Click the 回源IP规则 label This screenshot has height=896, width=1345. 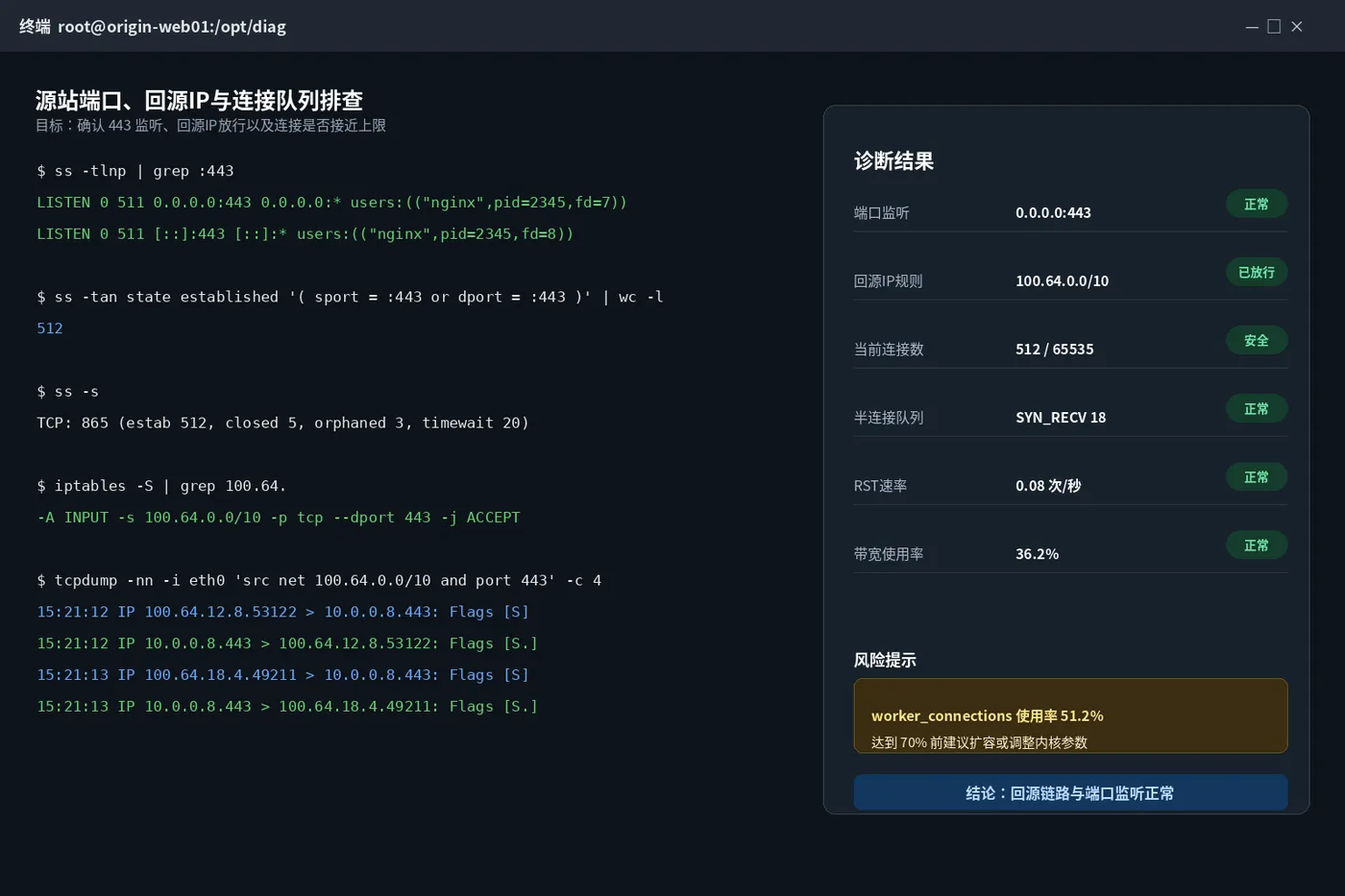pos(888,280)
